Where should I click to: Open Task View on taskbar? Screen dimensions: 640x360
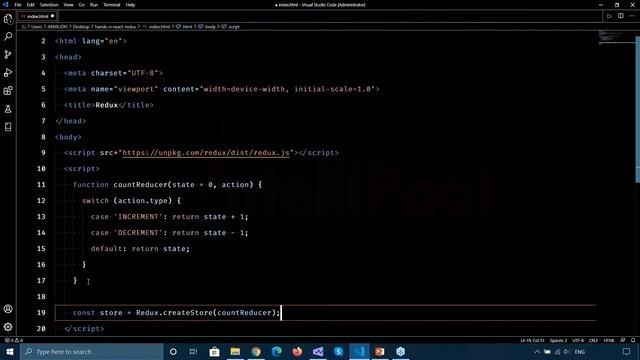(193, 352)
